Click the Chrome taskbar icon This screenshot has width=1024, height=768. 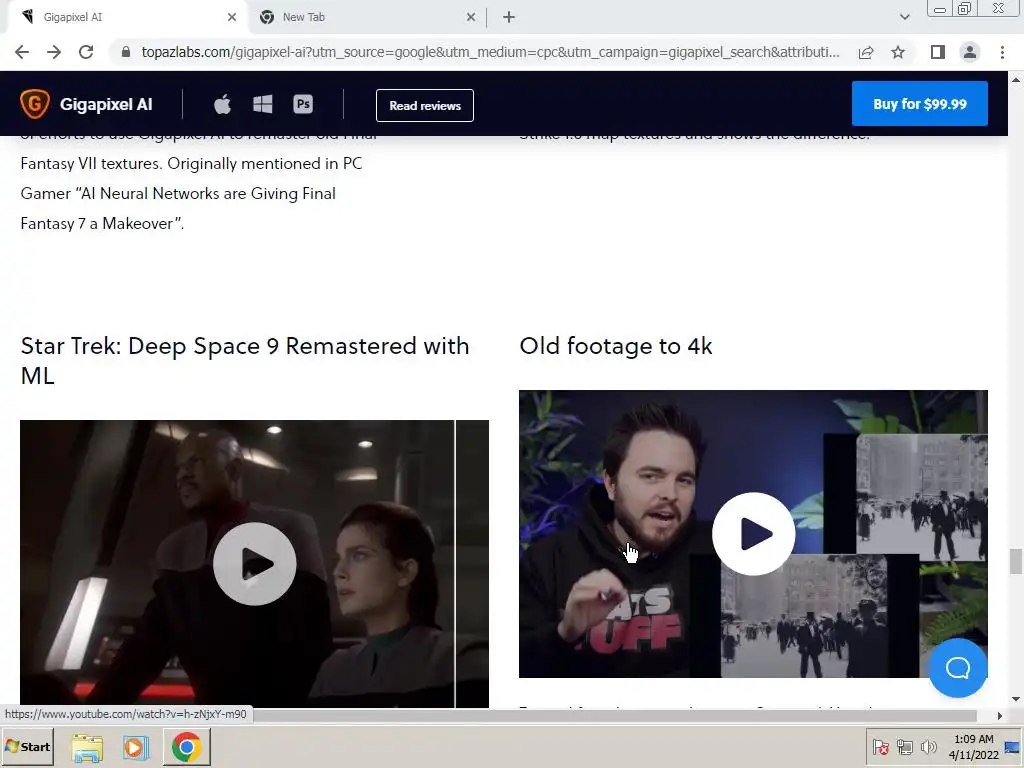click(187, 747)
